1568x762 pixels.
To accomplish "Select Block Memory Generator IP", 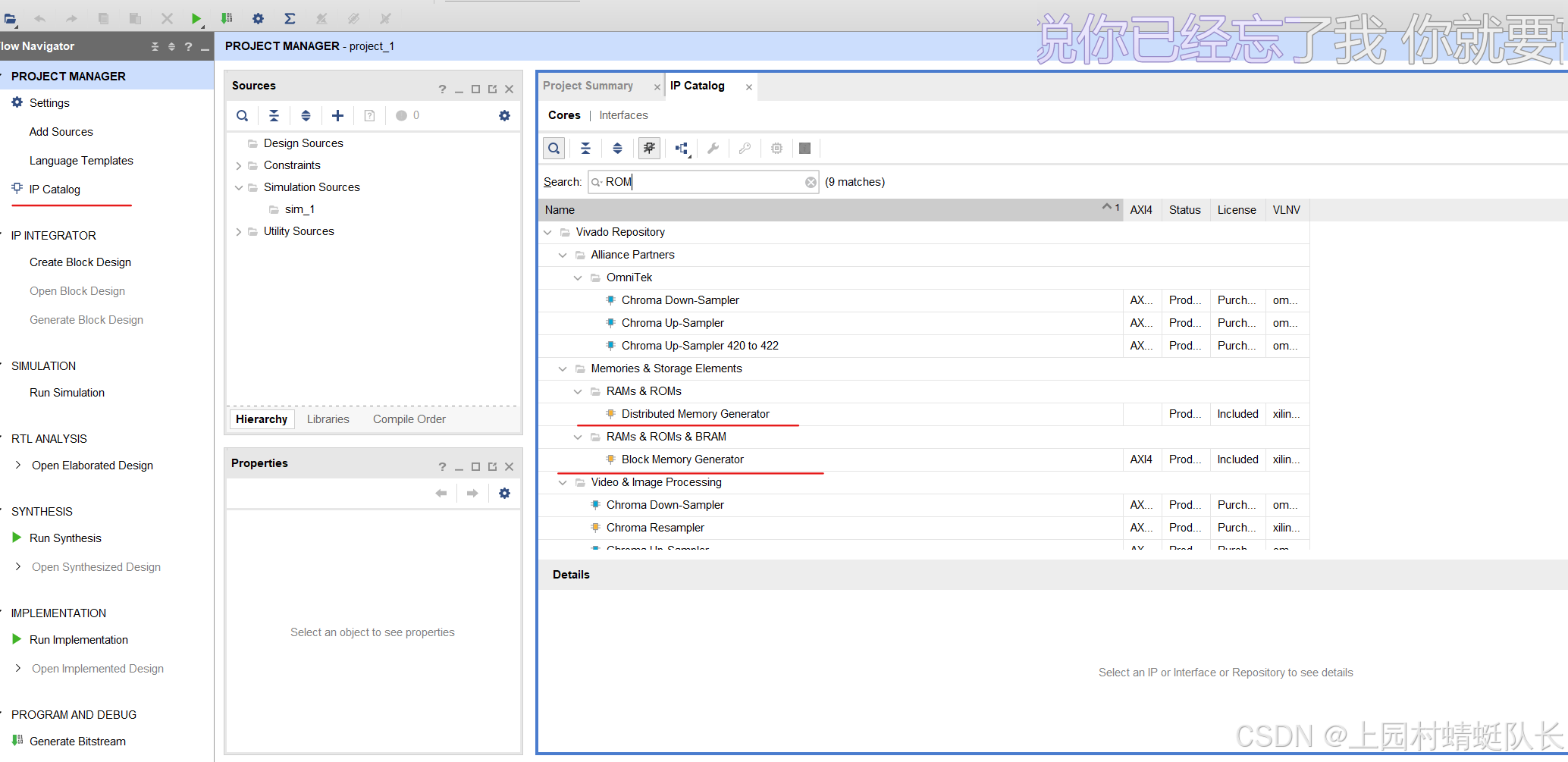I will pyautogui.click(x=682, y=459).
